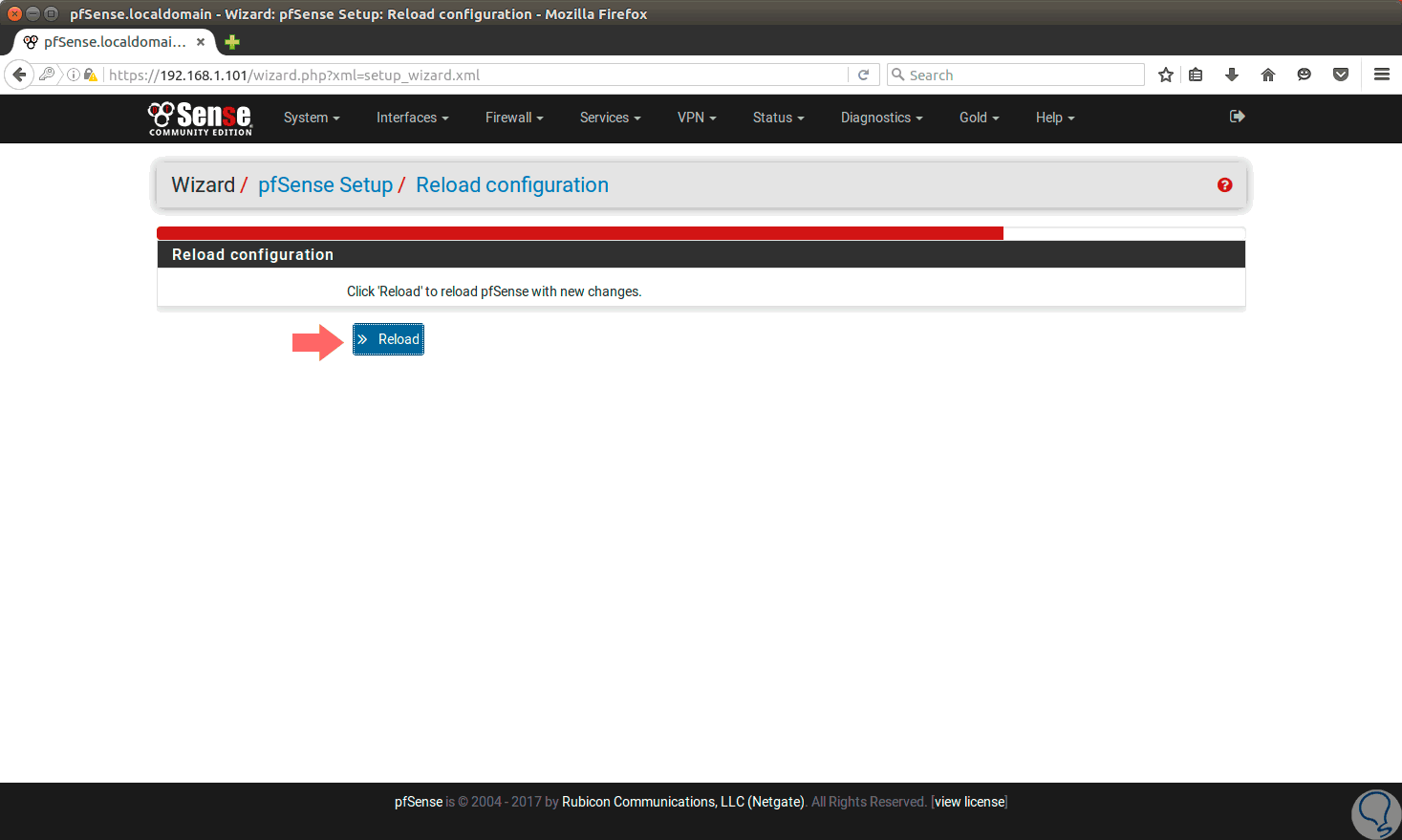This screenshot has height=840, width=1402.
Task: Maximize the Firefox window from the title bar
Action: tap(52, 13)
